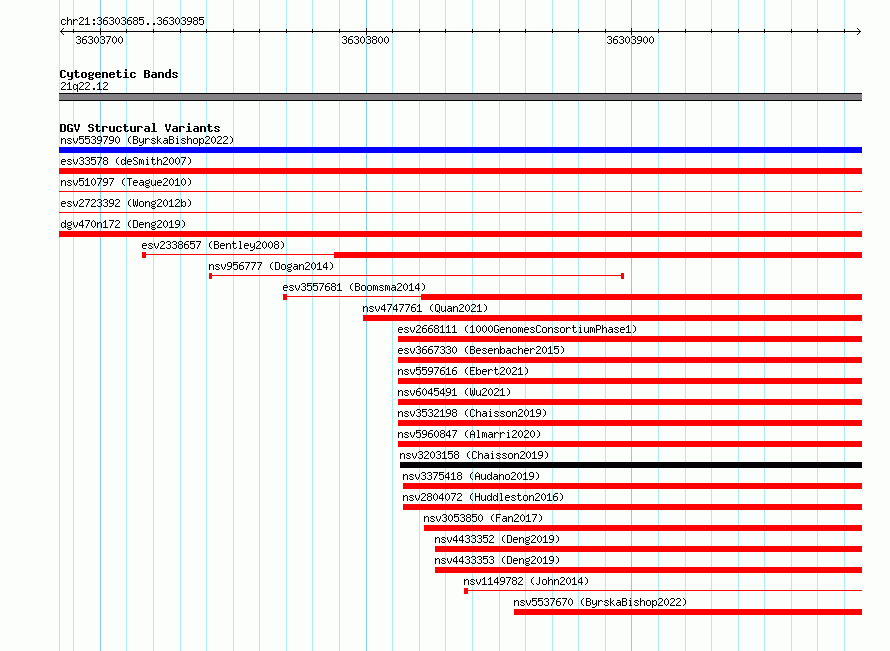Click the nsv510797 (Teague2010) label
Screen dimensions: 890x651
coord(126,182)
